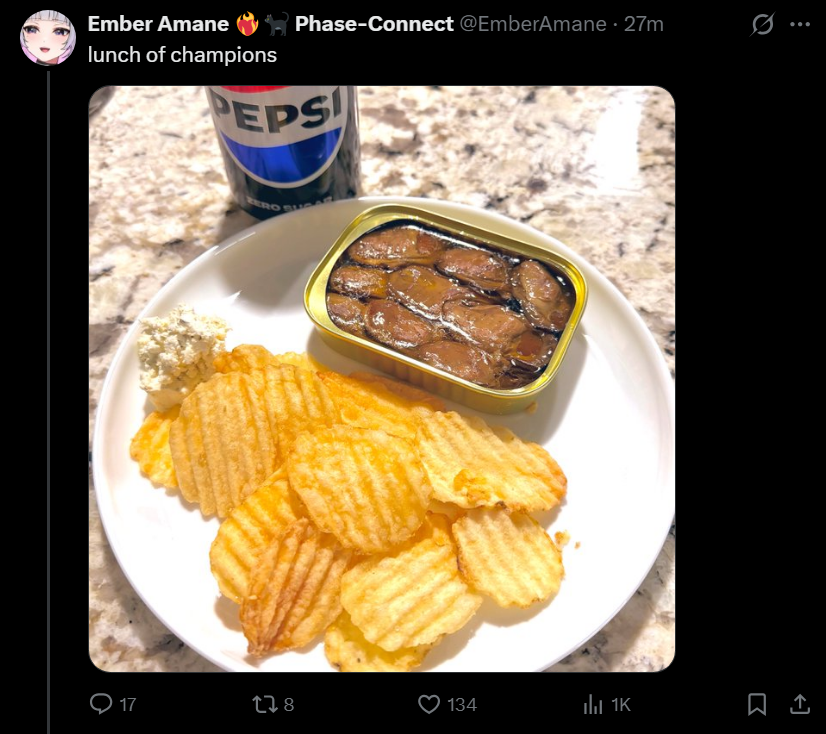Click the share upload arrow icon
This screenshot has height=734, width=826.
[800, 704]
